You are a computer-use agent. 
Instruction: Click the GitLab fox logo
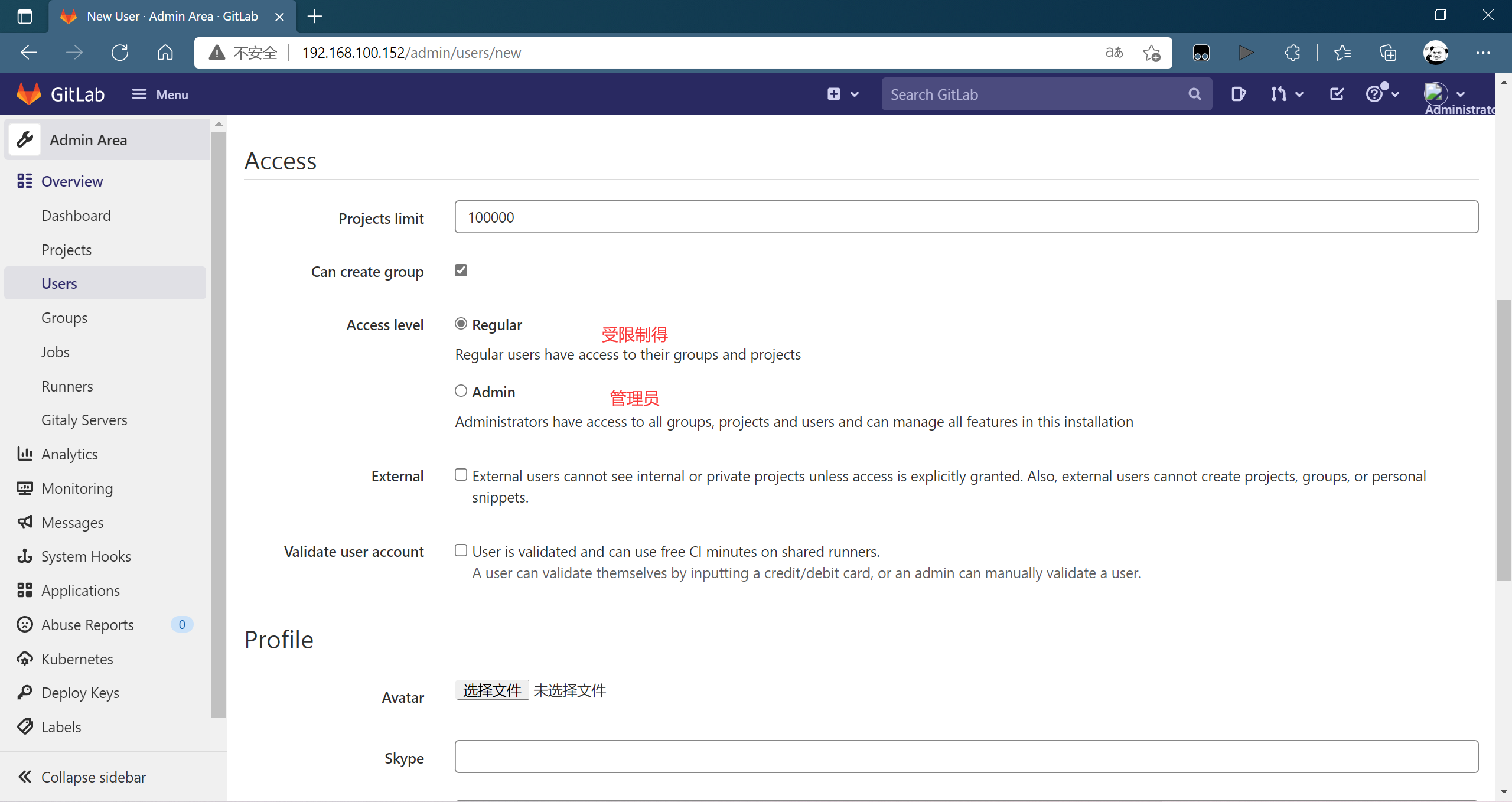(x=29, y=94)
